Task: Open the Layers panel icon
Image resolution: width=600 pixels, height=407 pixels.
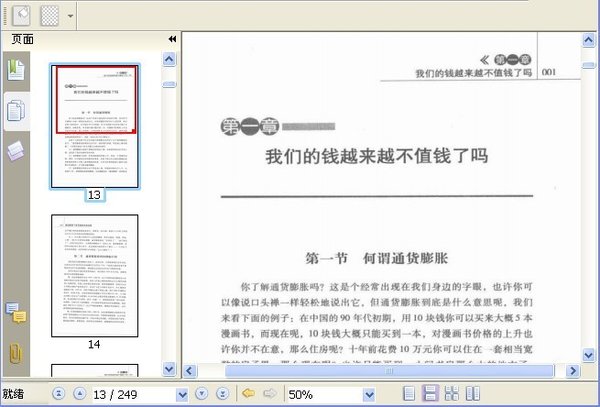Action: click(16, 151)
